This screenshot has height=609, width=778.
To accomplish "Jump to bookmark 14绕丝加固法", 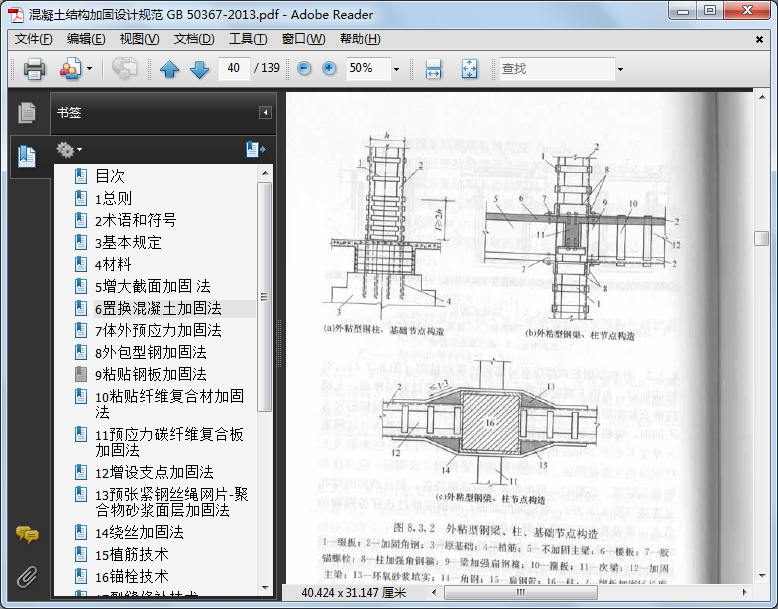I will tap(139, 533).
